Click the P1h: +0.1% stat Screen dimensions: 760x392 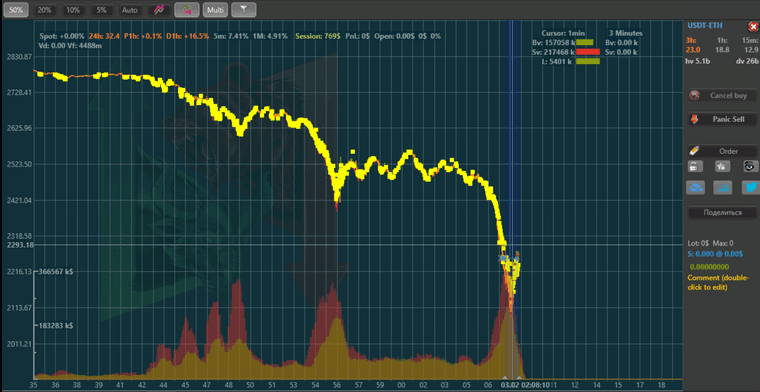[x=143, y=36]
